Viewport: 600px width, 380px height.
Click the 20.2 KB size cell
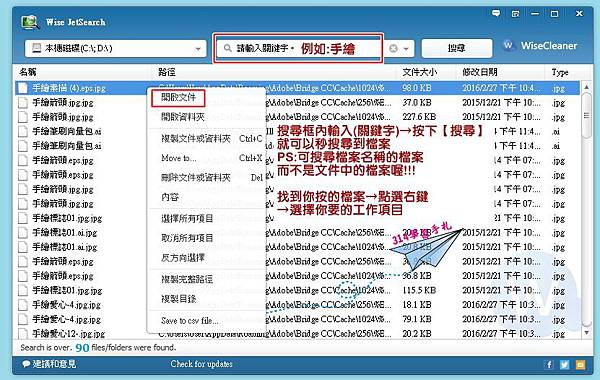tap(416, 334)
